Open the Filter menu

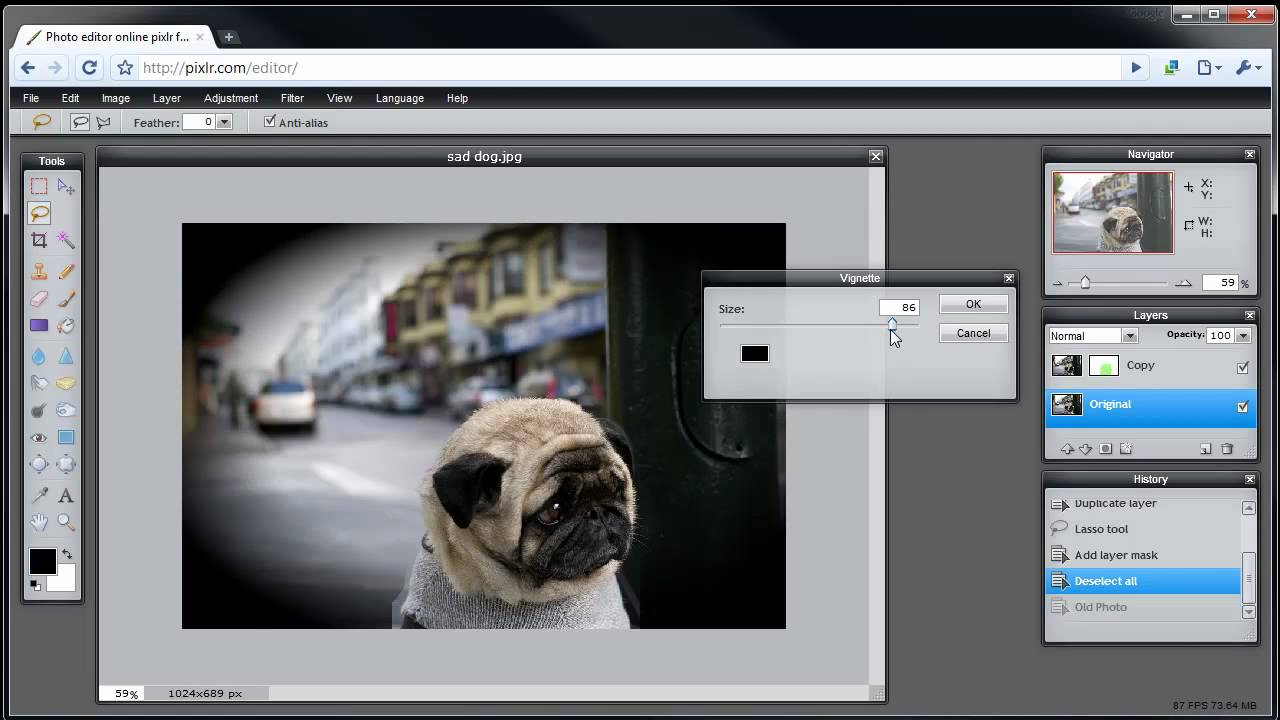click(292, 98)
